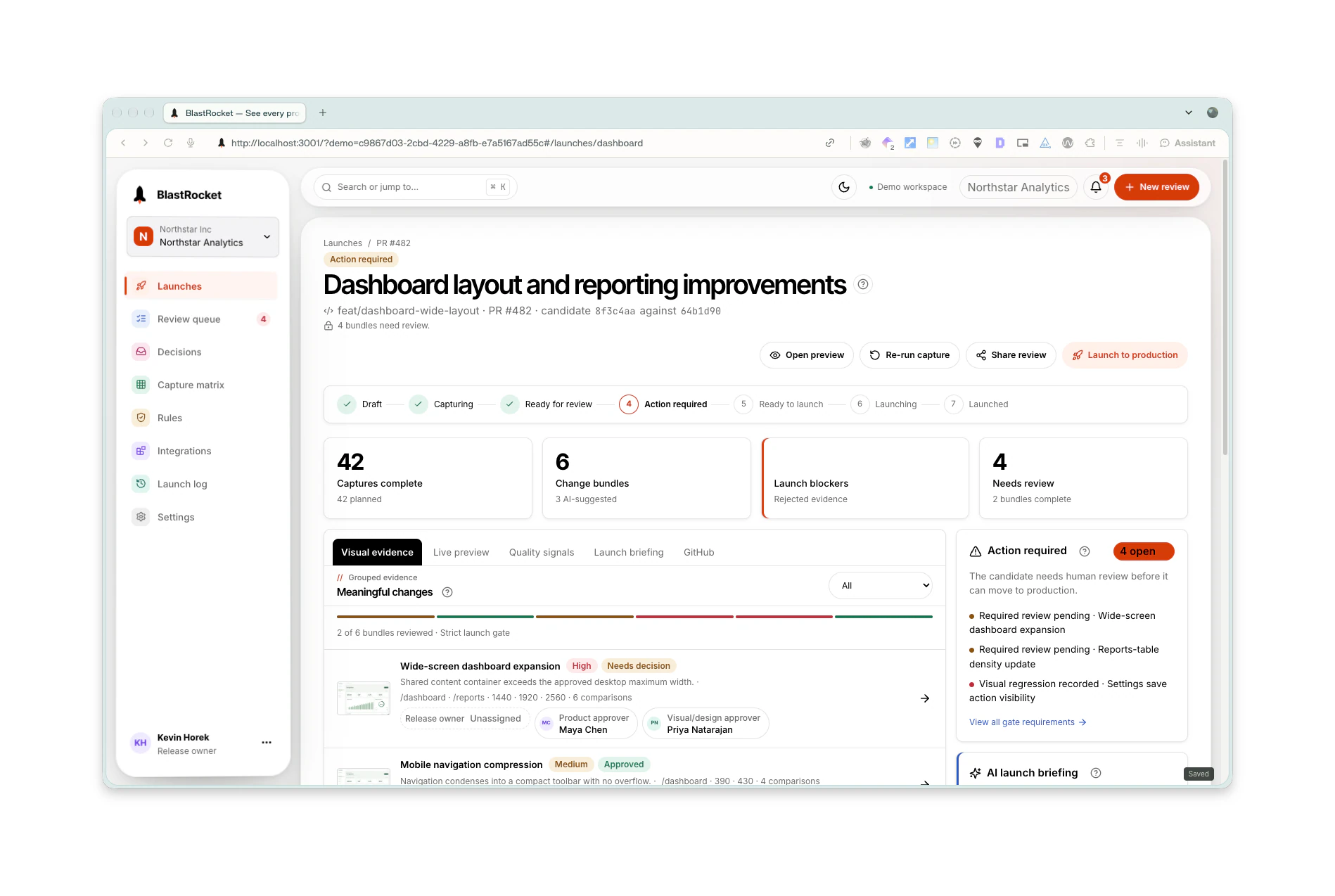Click AI launch briefing sparkle icon
The height and width of the screenshot is (896, 1335).
(975, 773)
